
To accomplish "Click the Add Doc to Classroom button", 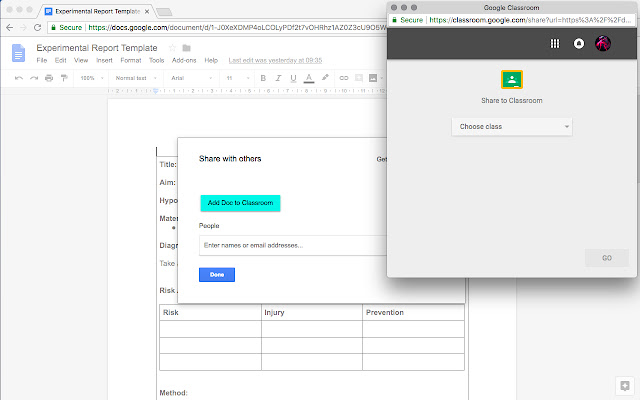I will 240,202.
